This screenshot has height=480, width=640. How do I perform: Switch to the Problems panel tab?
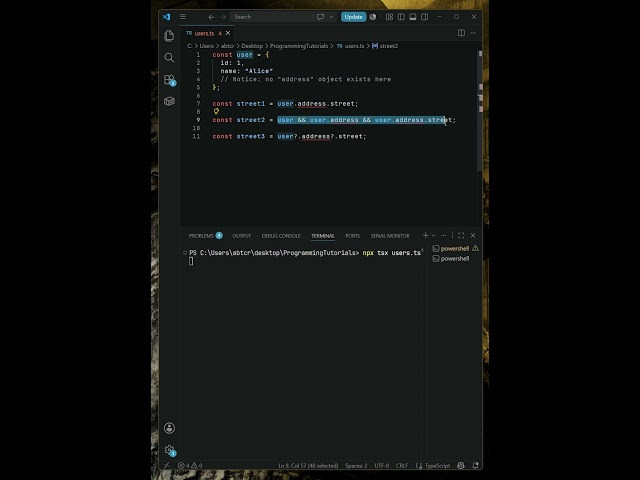pyautogui.click(x=205, y=236)
